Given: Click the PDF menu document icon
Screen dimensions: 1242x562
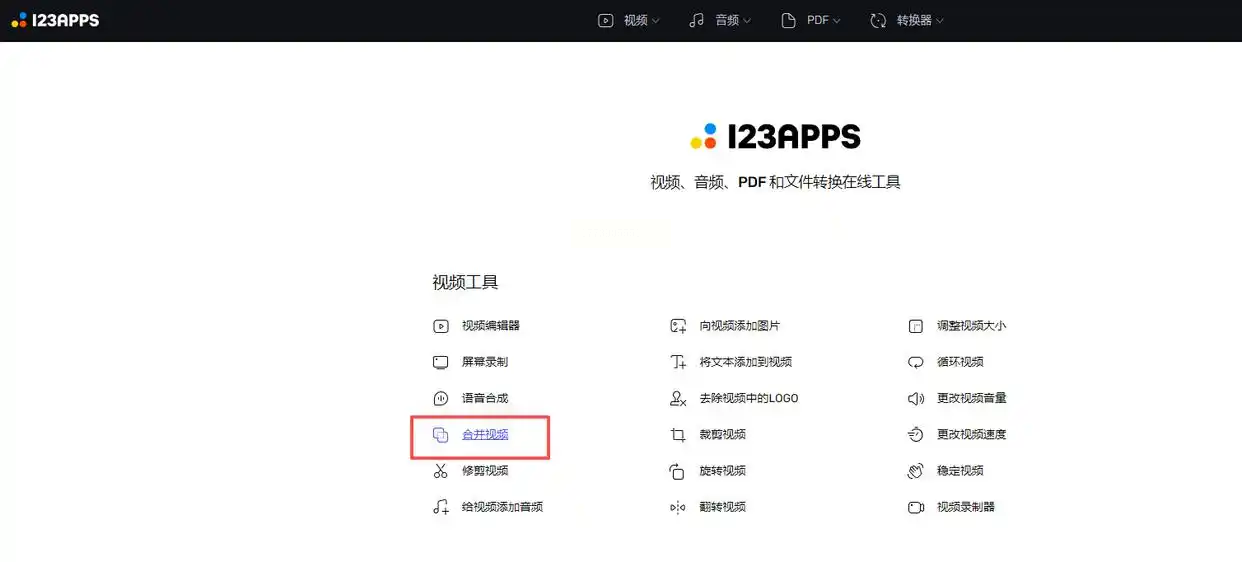Looking at the screenshot, I should click(788, 20).
